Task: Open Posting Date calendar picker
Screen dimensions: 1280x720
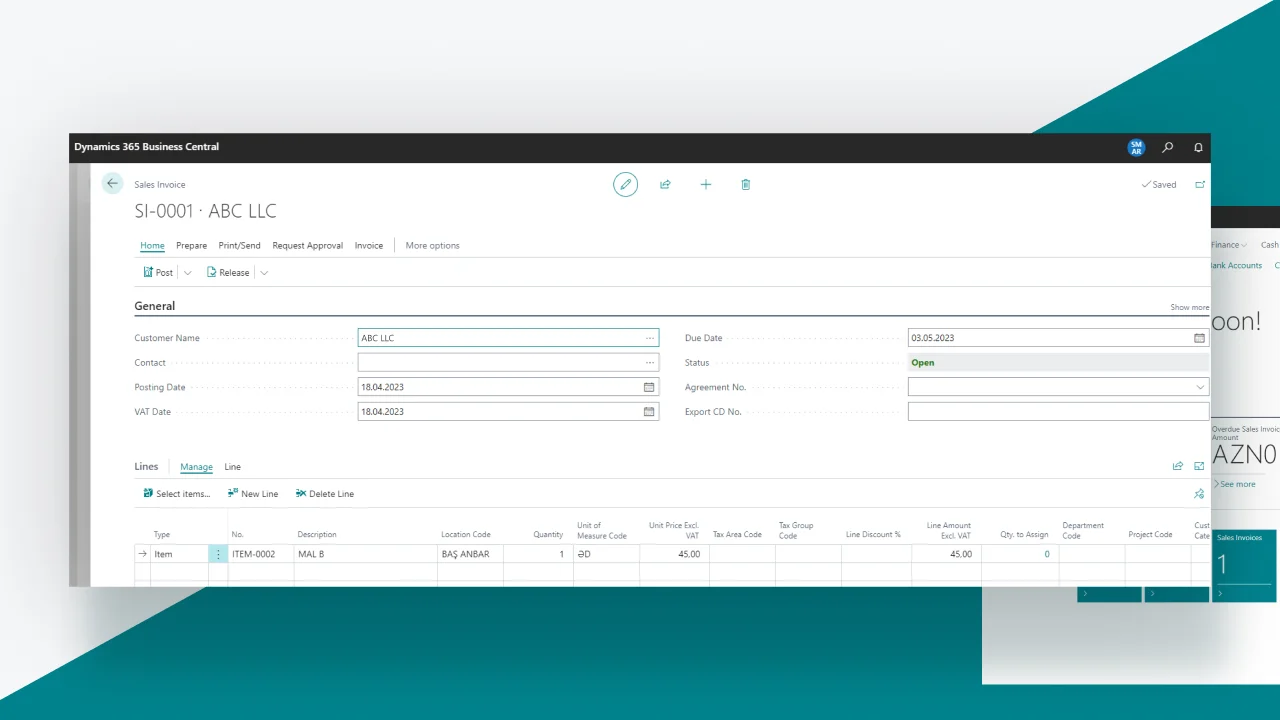Action: click(x=648, y=387)
